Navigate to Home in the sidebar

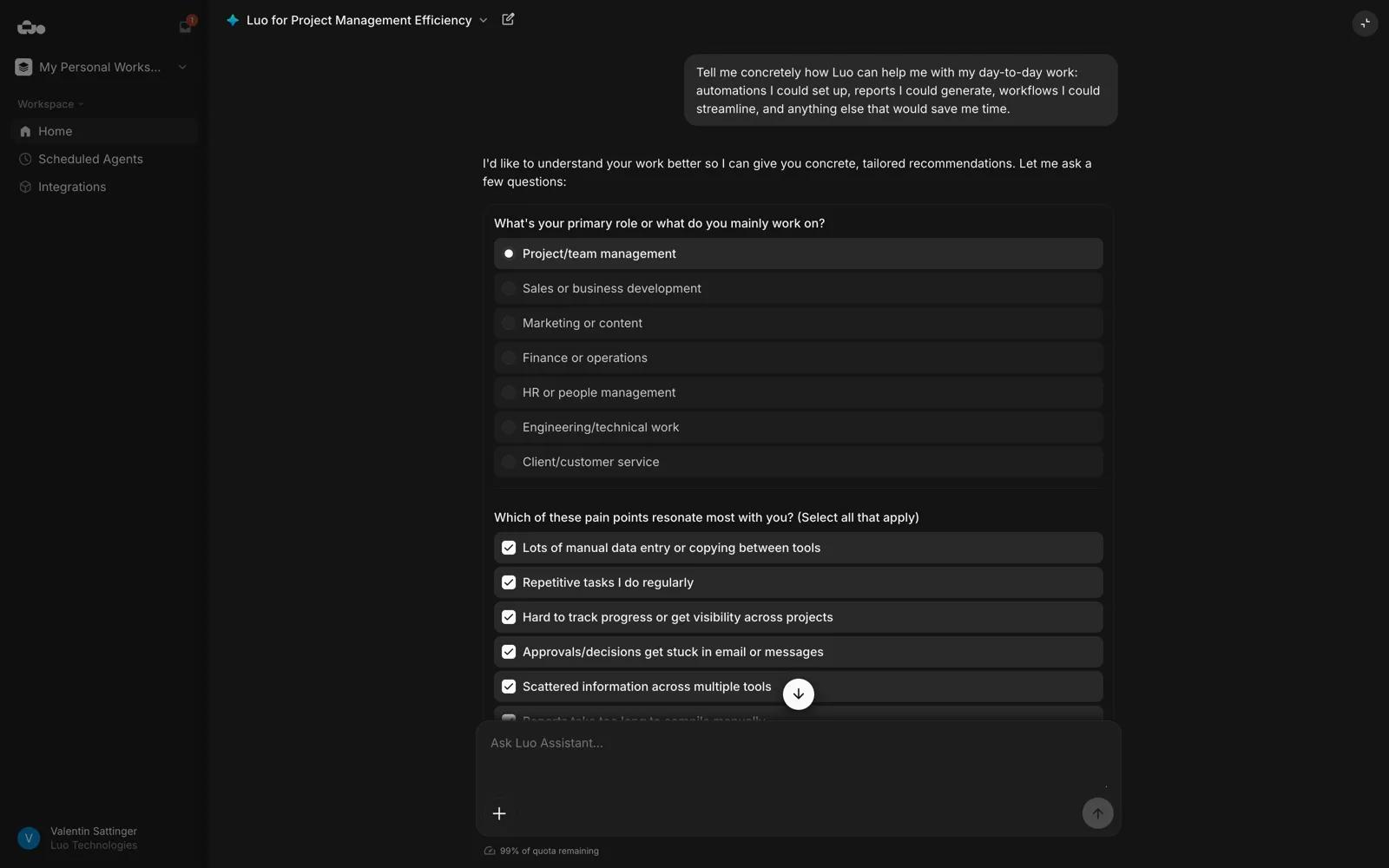click(x=56, y=131)
